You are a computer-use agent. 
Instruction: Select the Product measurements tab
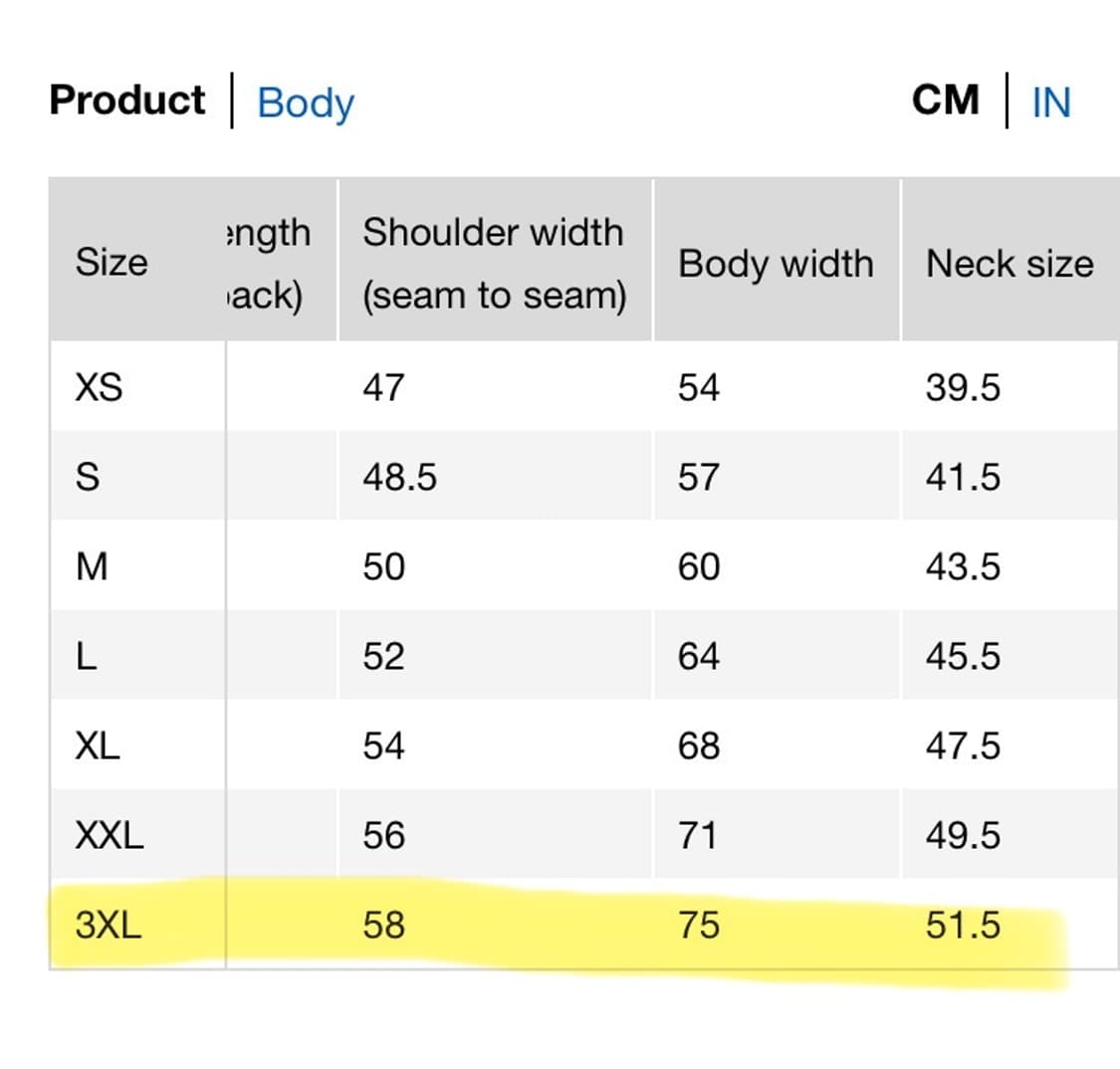tap(126, 100)
